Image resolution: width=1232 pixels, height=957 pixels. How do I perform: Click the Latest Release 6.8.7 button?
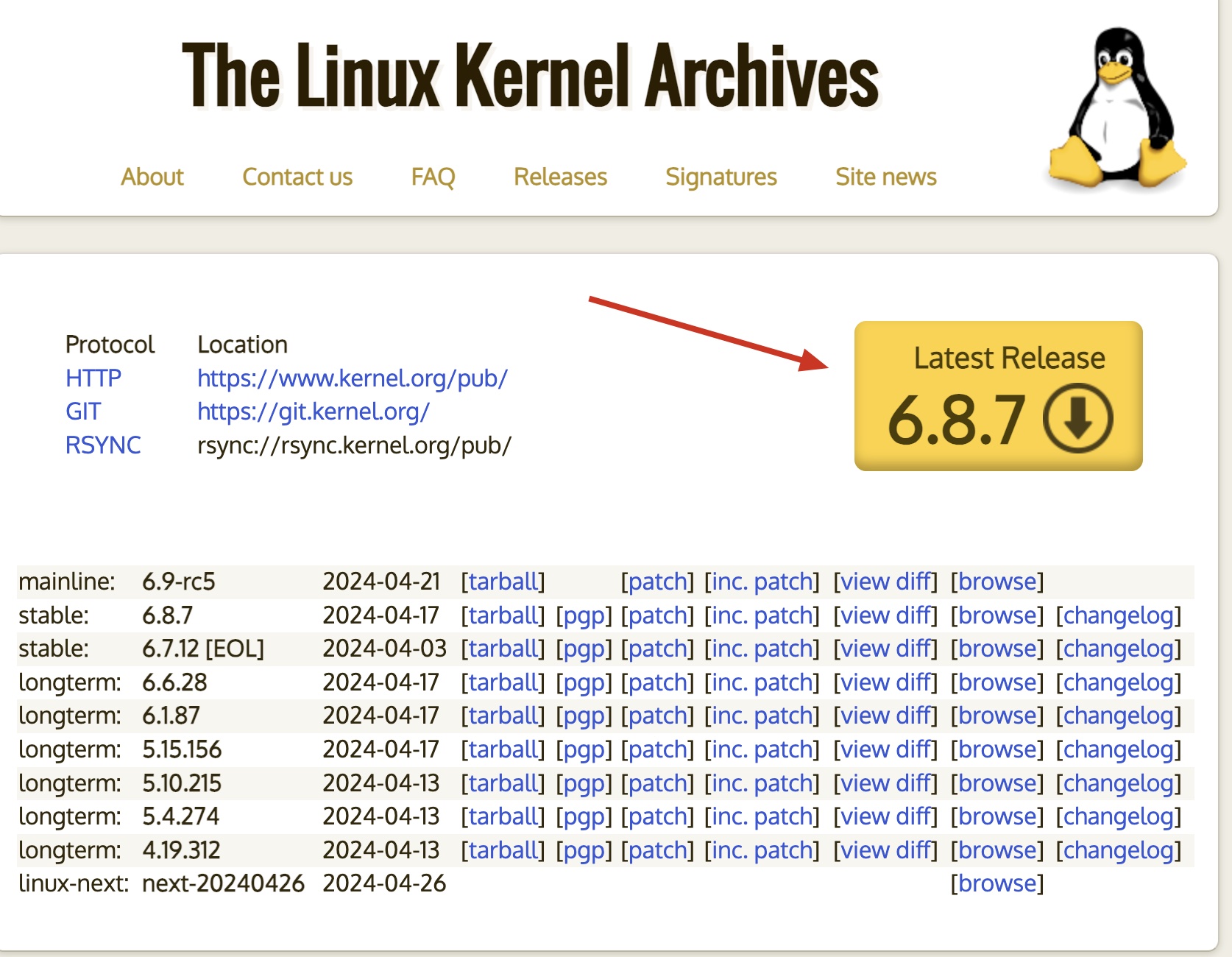(998, 396)
